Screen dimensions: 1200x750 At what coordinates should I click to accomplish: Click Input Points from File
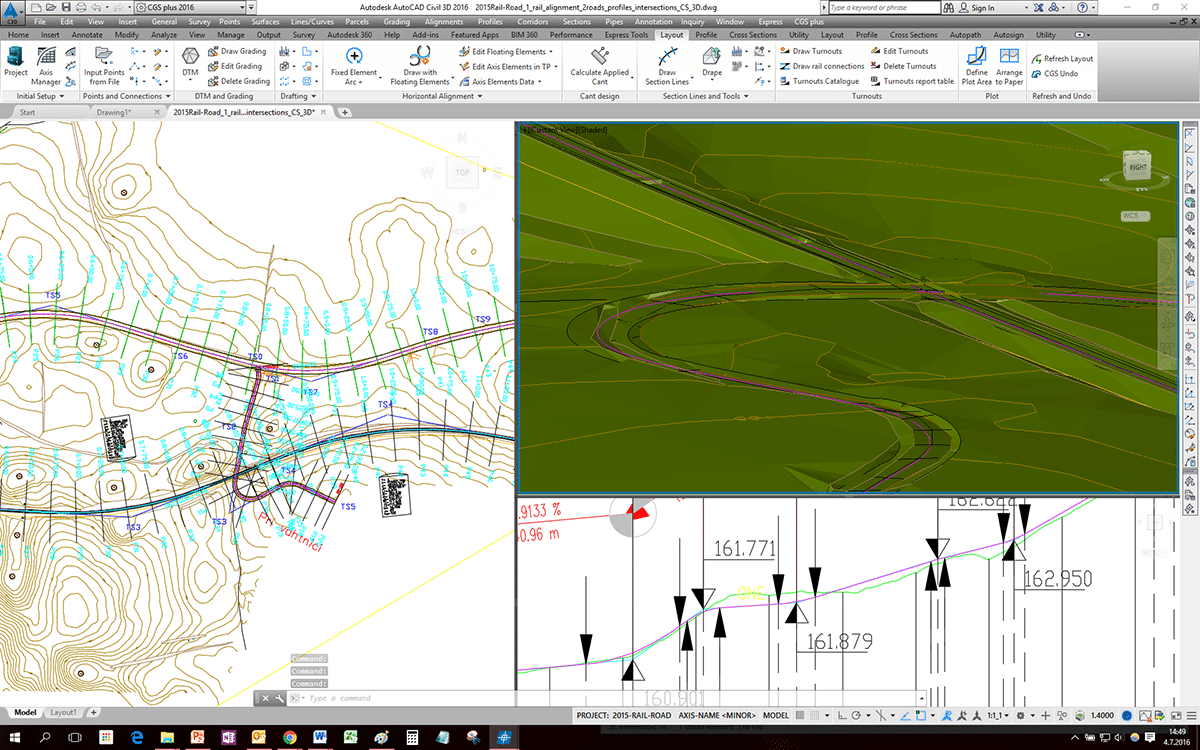tap(104, 64)
